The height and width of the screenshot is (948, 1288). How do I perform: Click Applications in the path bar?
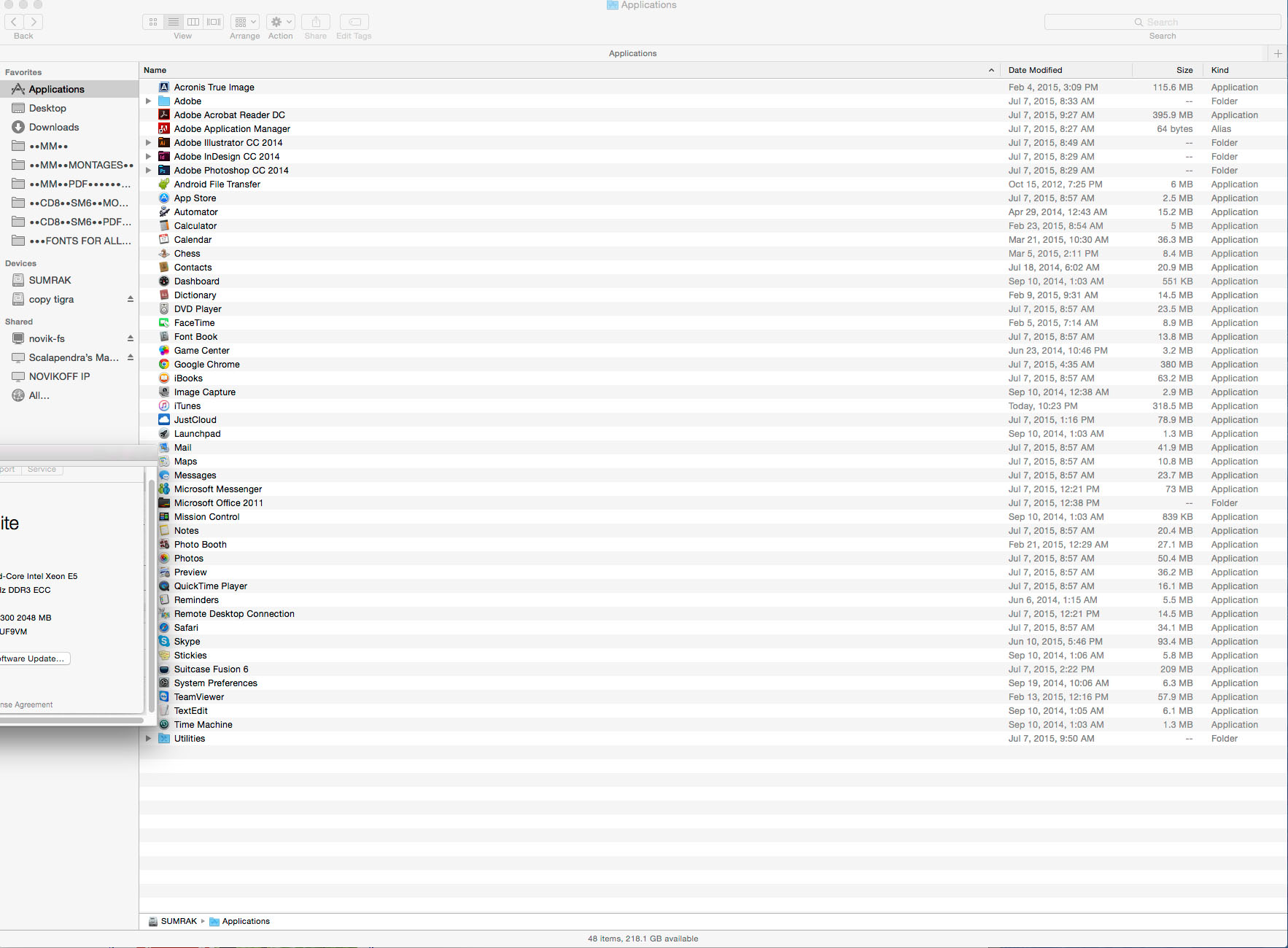point(240,921)
